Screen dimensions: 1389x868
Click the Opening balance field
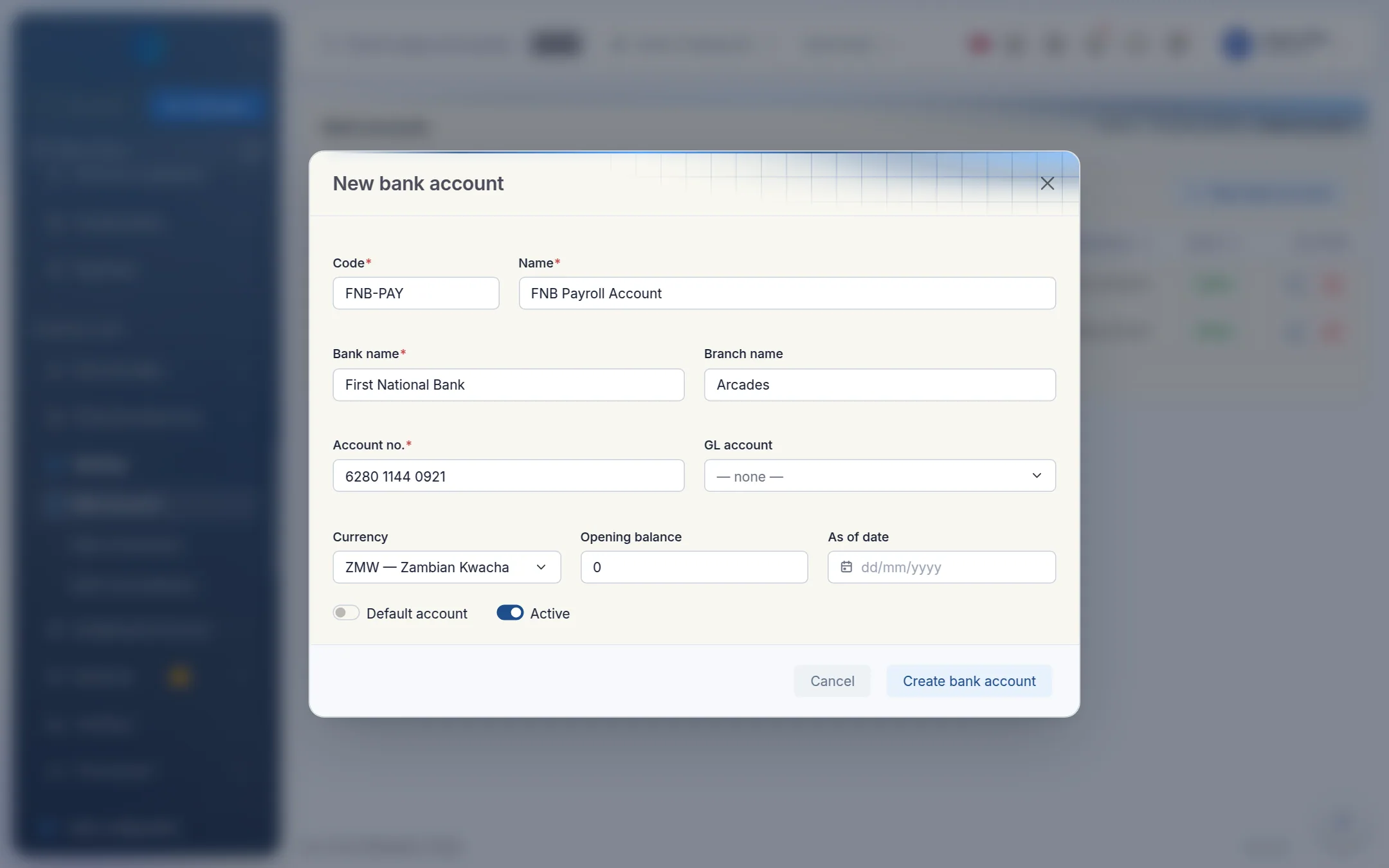[694, 567]
